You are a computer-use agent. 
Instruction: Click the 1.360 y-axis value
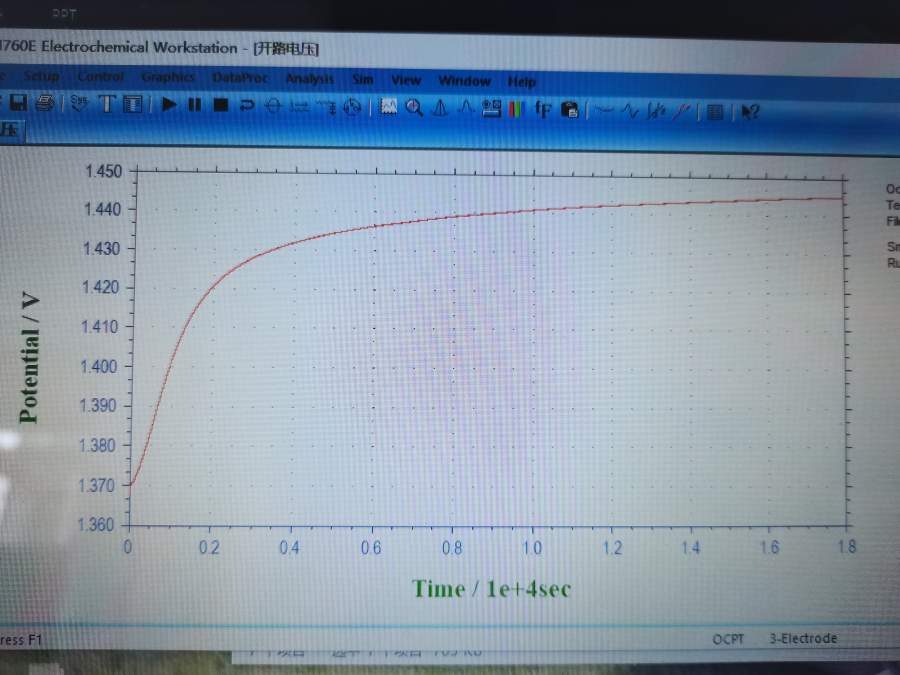[x=96, y=524]
